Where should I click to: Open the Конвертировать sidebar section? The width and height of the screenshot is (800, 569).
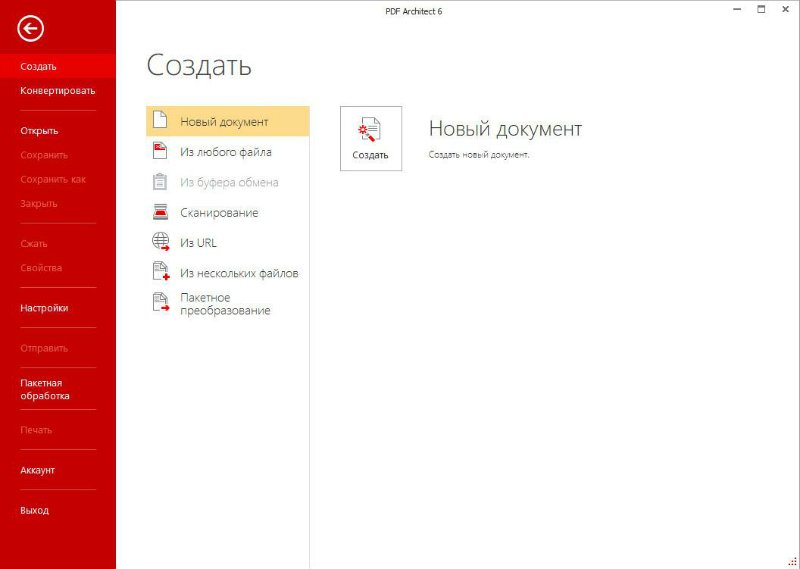[58, 91]
